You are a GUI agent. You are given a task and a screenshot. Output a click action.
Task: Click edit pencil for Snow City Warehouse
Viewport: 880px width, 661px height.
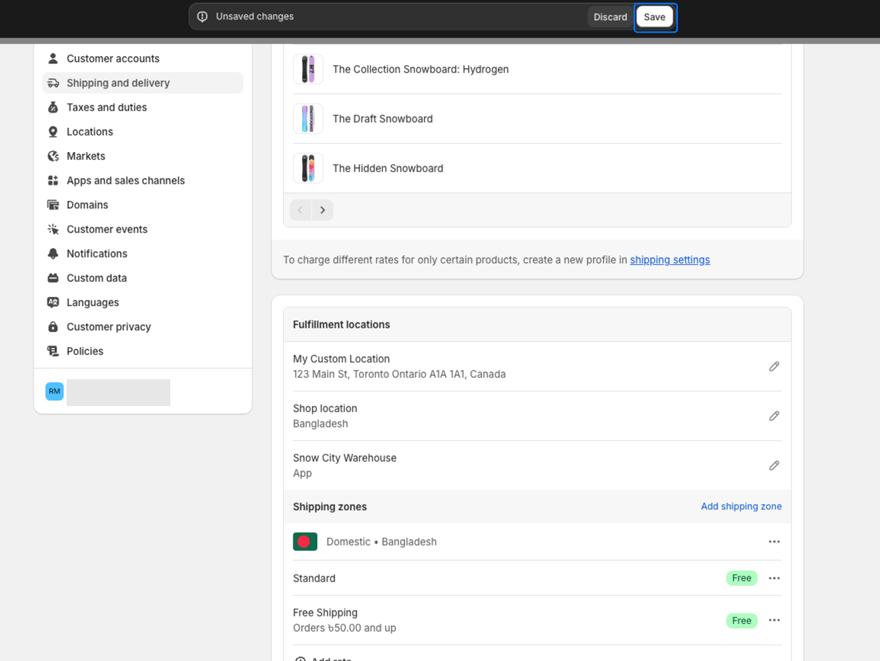[x=774, y=466]
